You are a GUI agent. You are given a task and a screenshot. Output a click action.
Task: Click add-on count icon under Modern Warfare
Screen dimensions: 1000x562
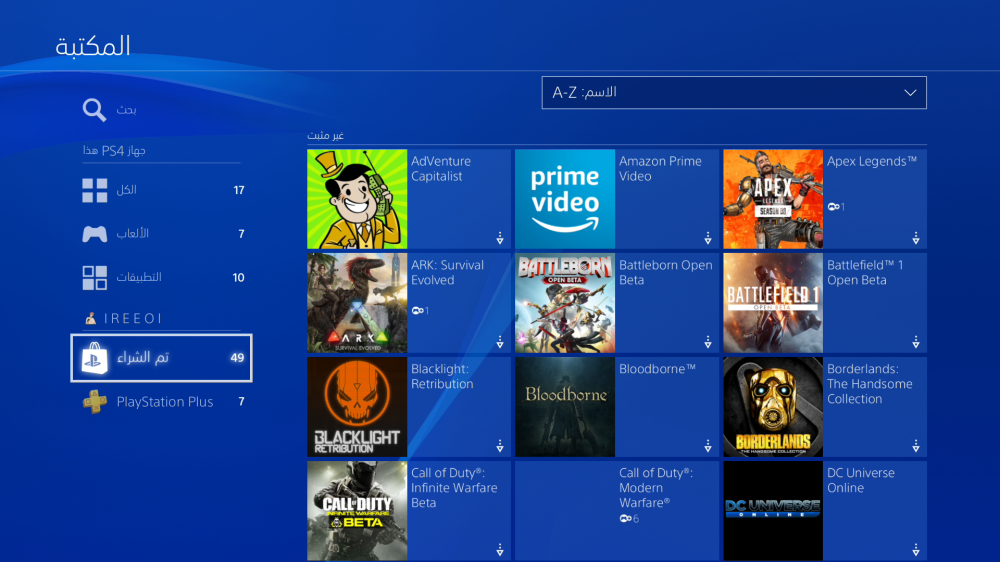(625, 519)
